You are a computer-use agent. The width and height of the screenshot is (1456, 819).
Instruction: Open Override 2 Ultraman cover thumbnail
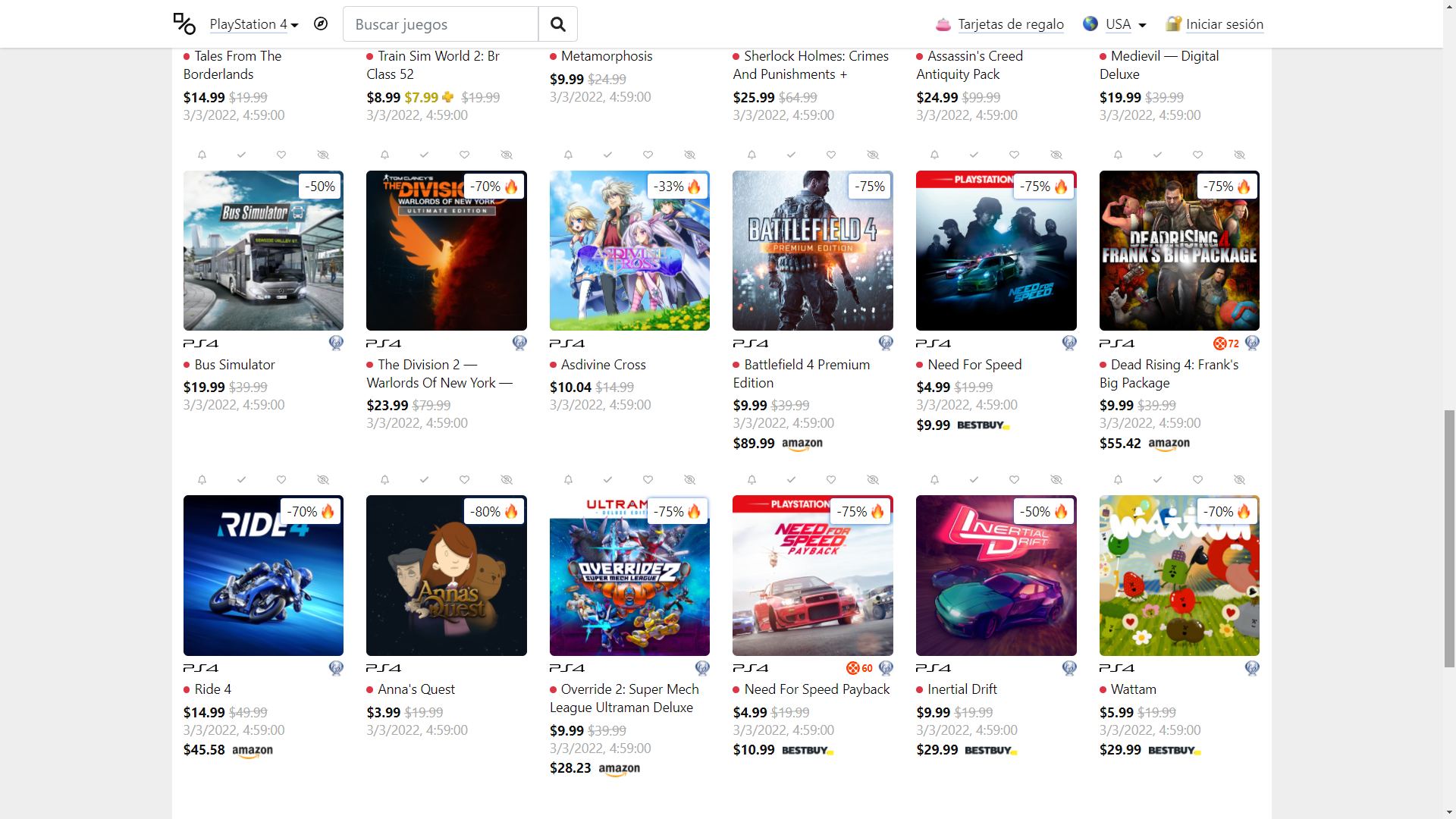(x=629, y=576)
